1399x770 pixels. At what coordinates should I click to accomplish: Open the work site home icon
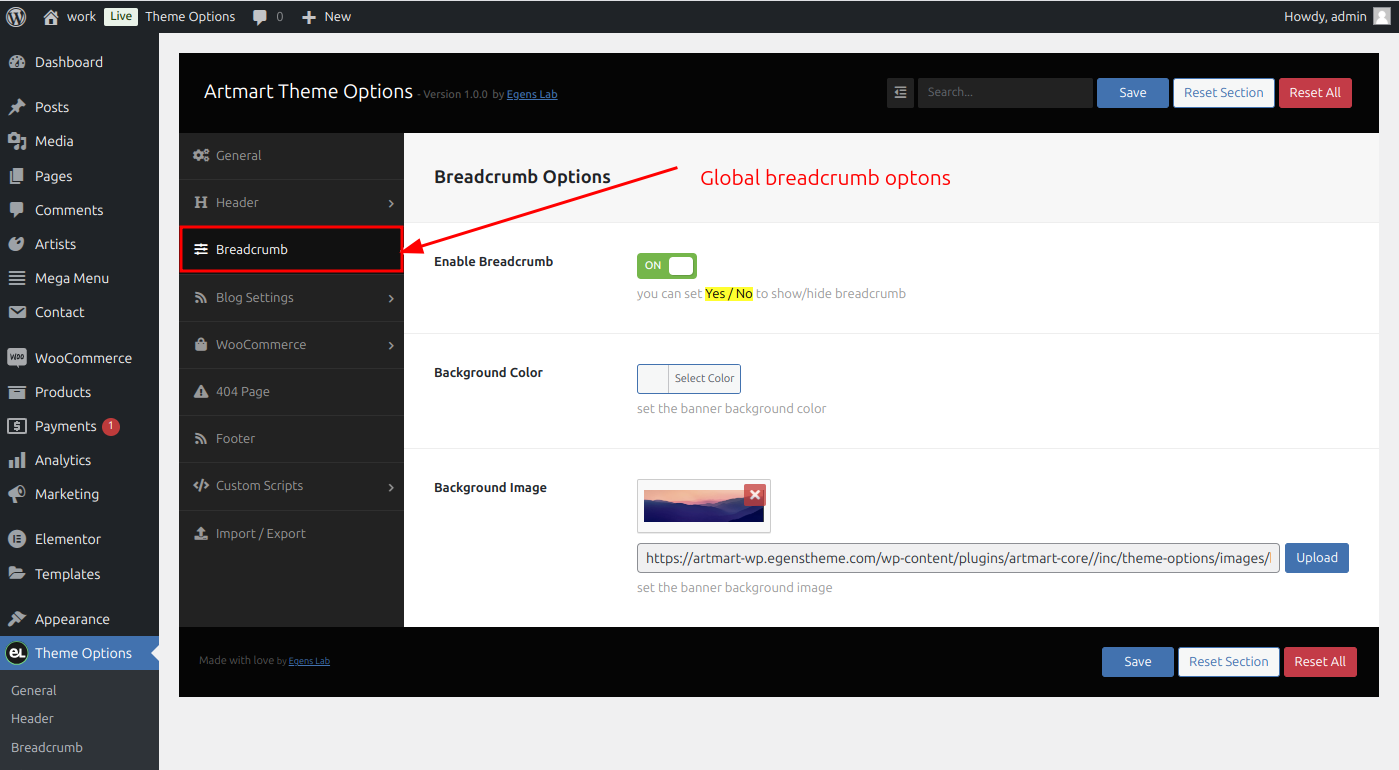(51, 16)
